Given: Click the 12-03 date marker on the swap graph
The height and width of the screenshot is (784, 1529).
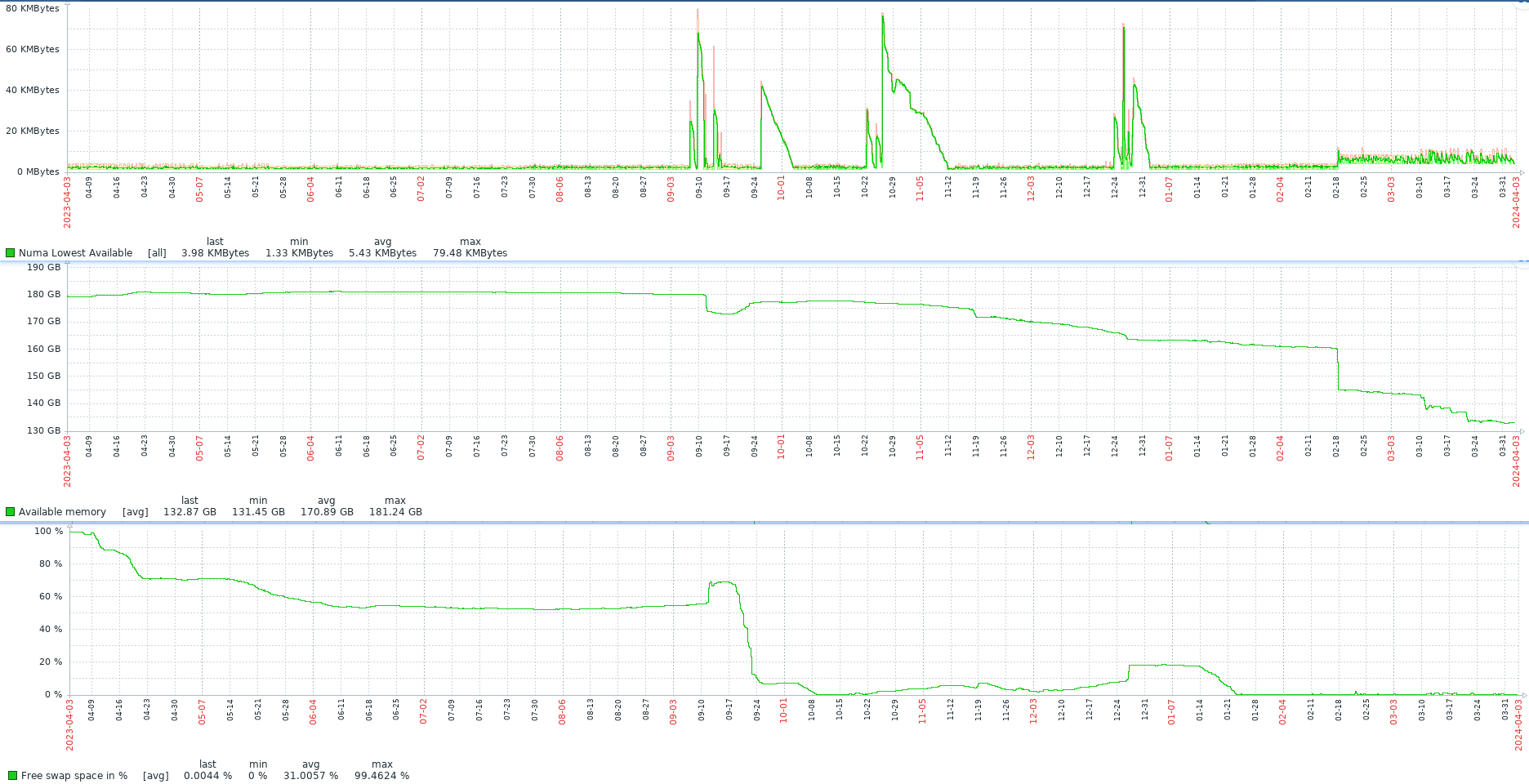Looking at the screenshot, I should [x=1033, y=711].
